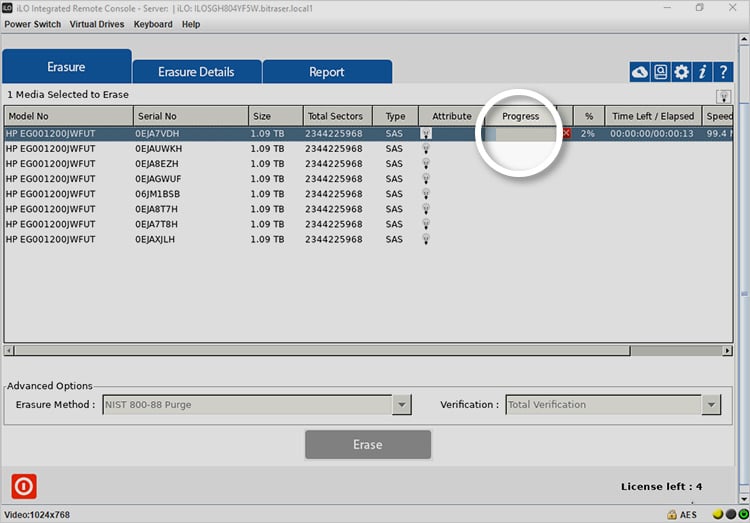
Task: Click left arrow of horizontal scrollbar
Action: pyautogui.click(x=9, y=351)
